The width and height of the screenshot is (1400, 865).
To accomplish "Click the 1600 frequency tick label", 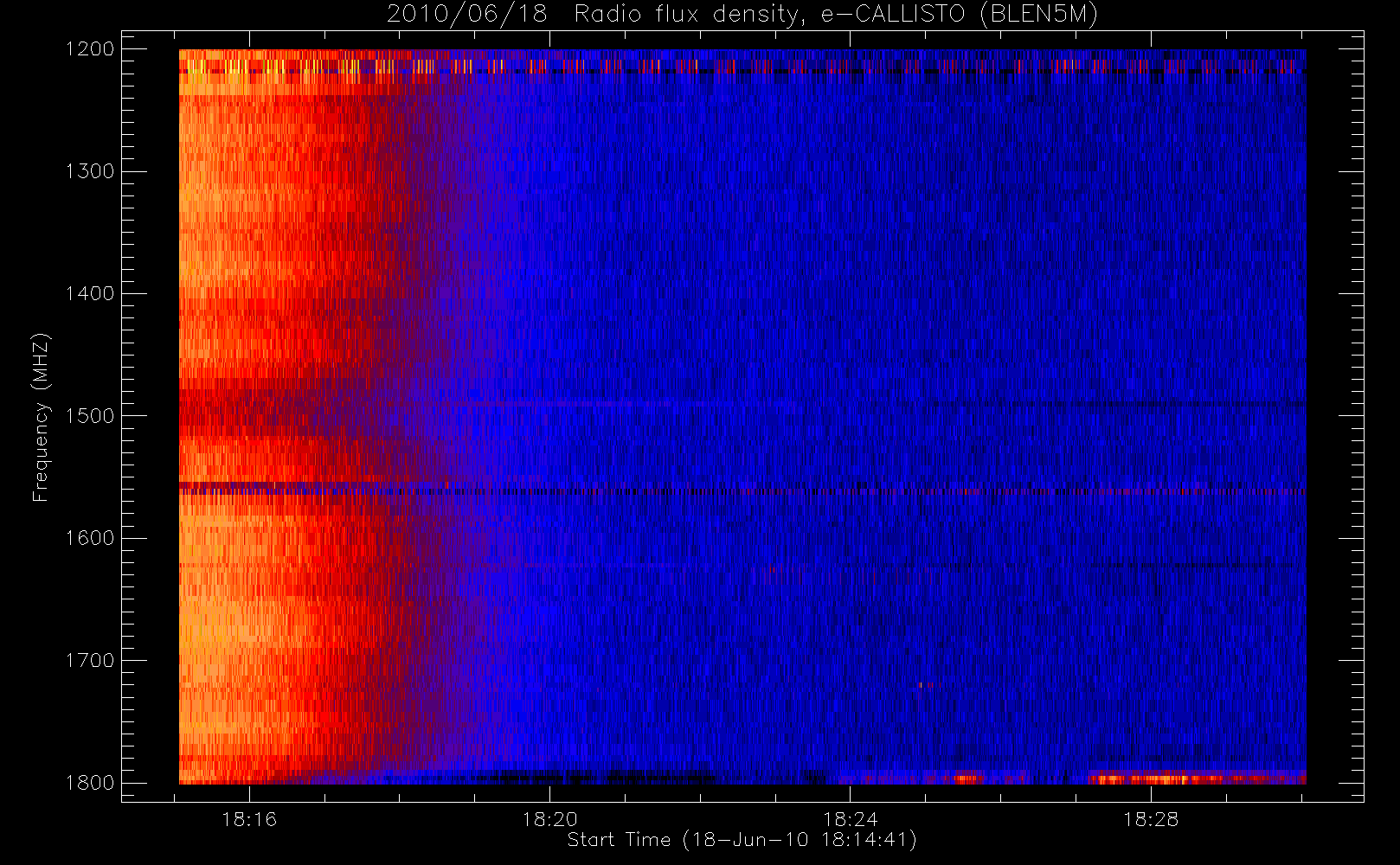I will pos(90,538).
